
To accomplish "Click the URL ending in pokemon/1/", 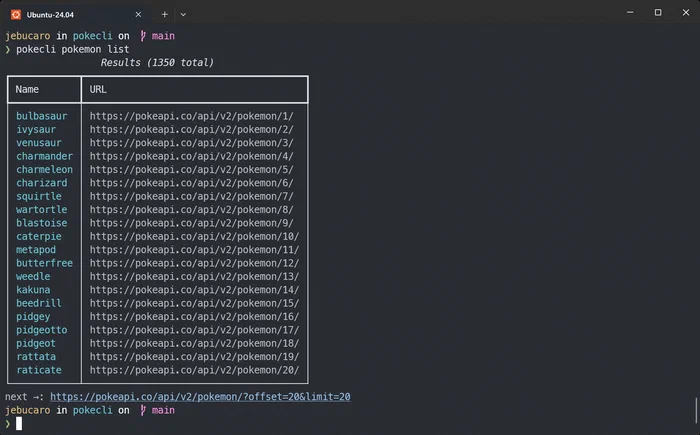I will [x=192, y=116].
